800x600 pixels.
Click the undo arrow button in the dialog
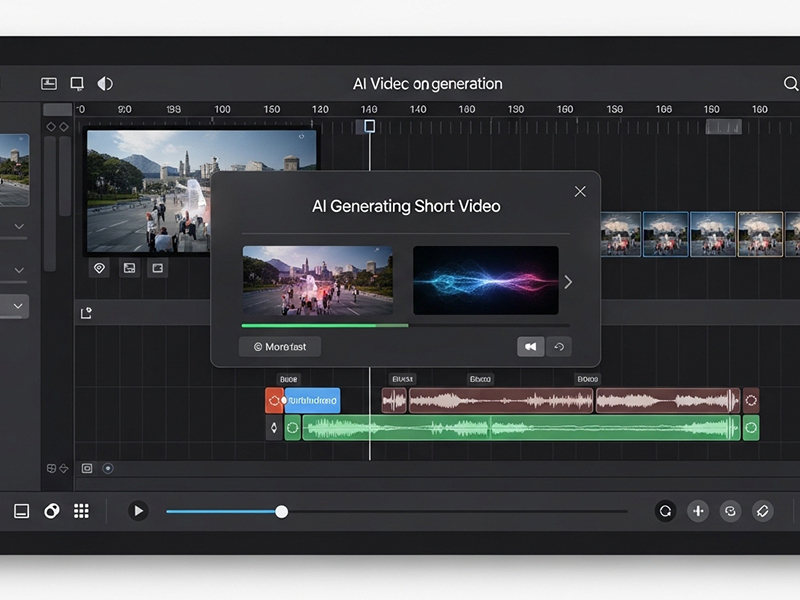559,347
